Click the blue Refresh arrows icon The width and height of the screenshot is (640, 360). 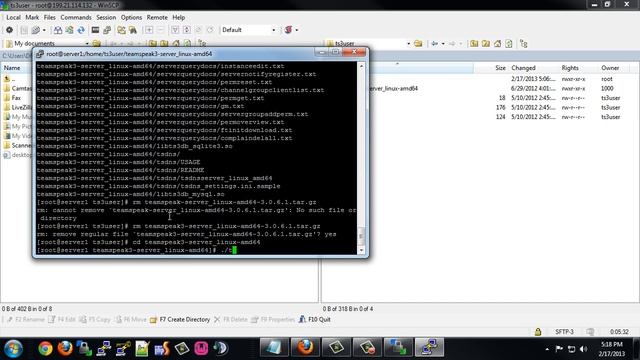[x=81, y=30]
